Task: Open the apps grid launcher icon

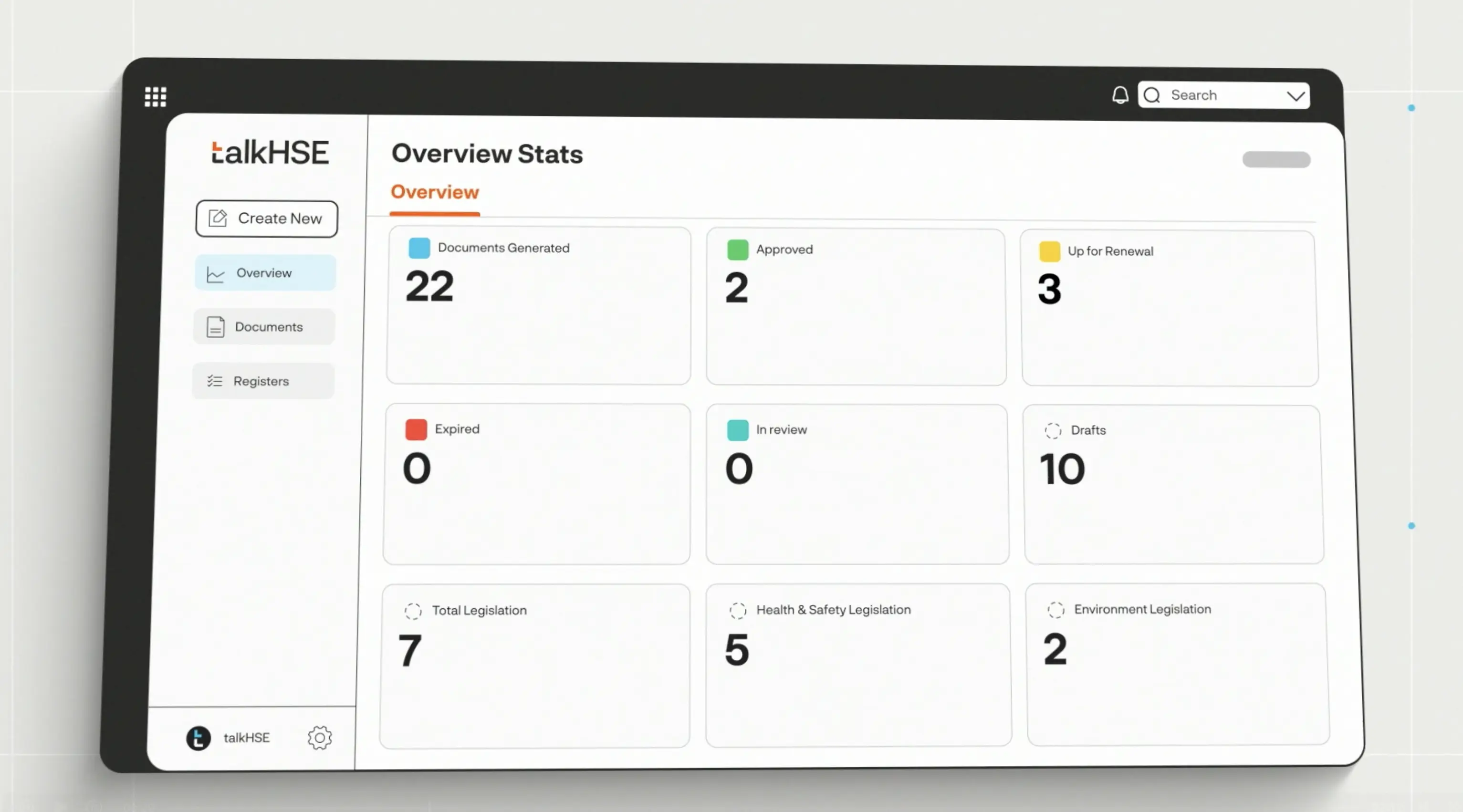Action: click(155, 96)
